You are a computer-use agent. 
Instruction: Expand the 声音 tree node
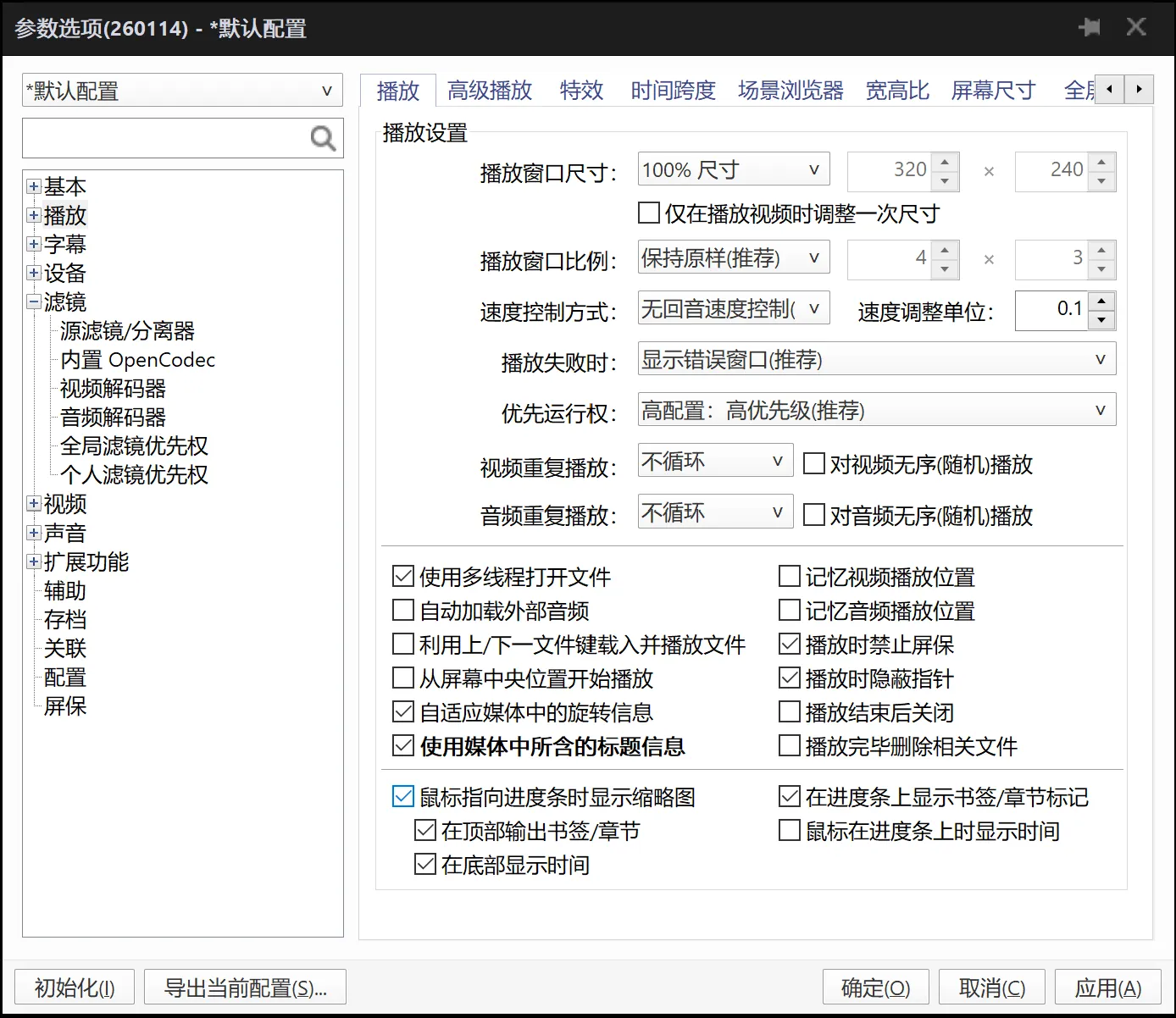pos(33,533)
